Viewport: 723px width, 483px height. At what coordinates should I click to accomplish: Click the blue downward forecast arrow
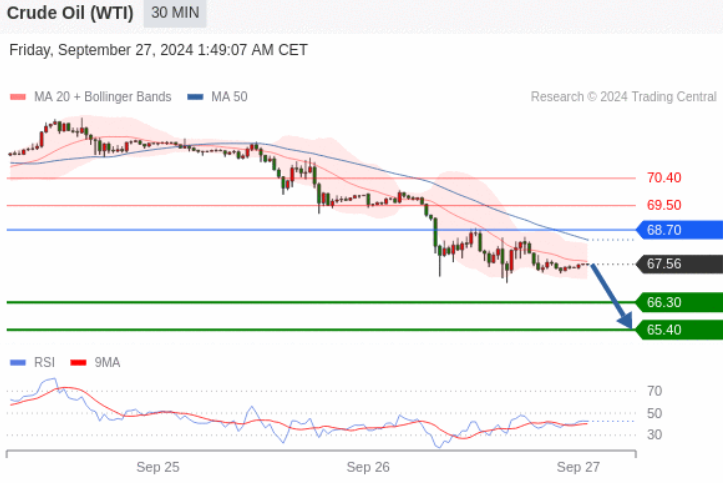click(611, 296)
